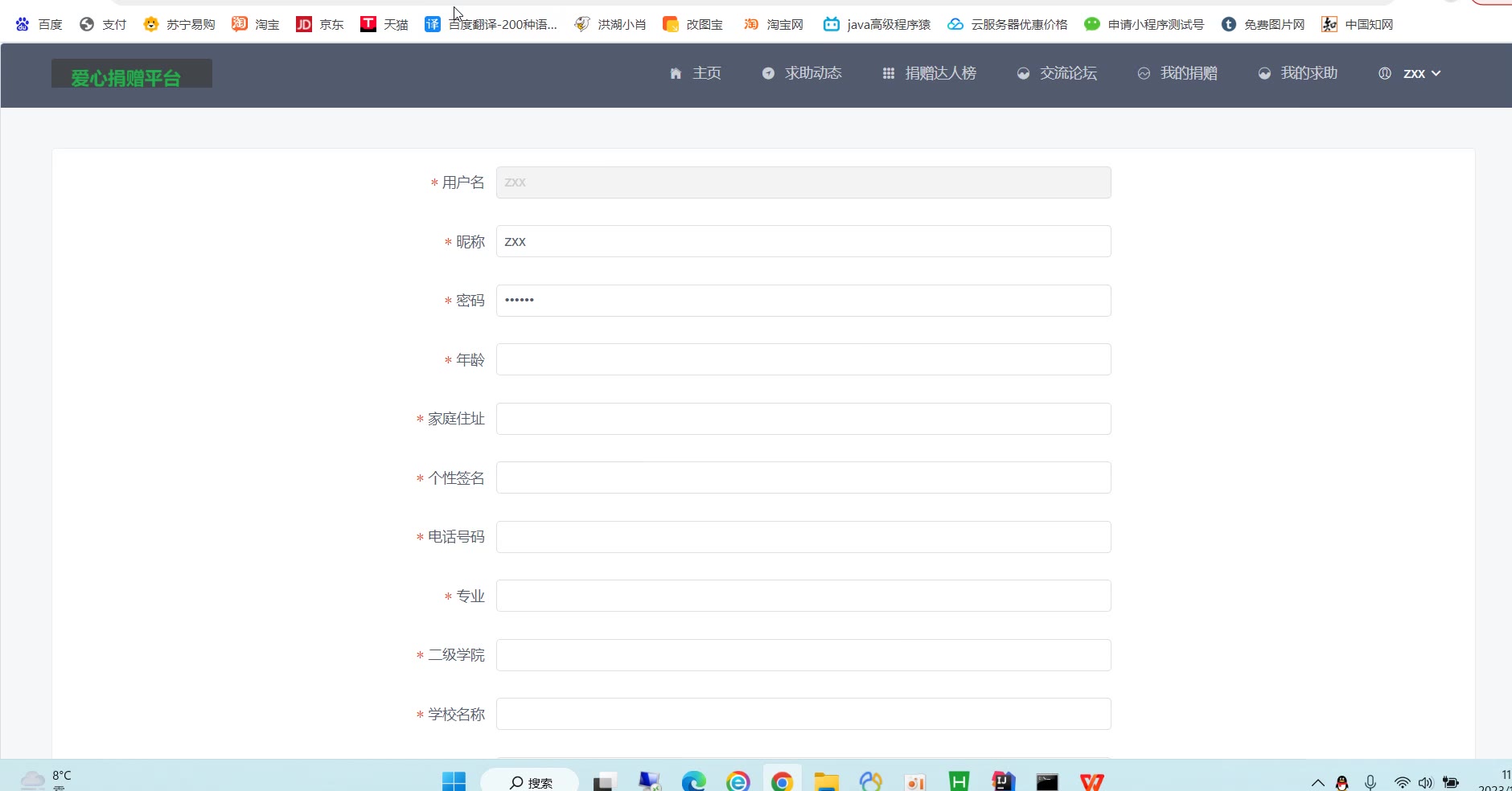Click the 爱心捐赠平台 logo
The width and height of the screenshot is (1512, 791).
[132, 74]
